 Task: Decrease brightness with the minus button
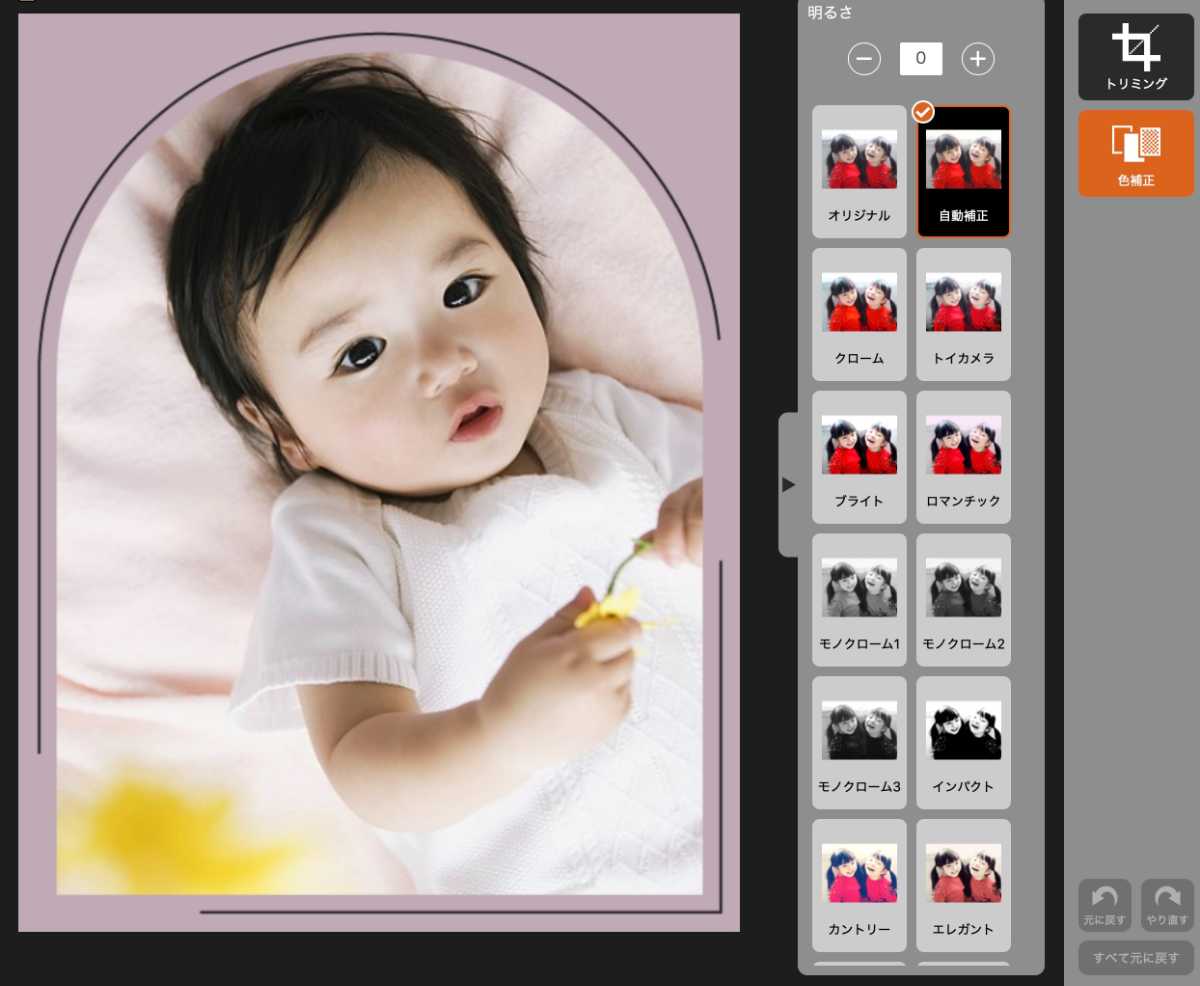tap(864, 59)
